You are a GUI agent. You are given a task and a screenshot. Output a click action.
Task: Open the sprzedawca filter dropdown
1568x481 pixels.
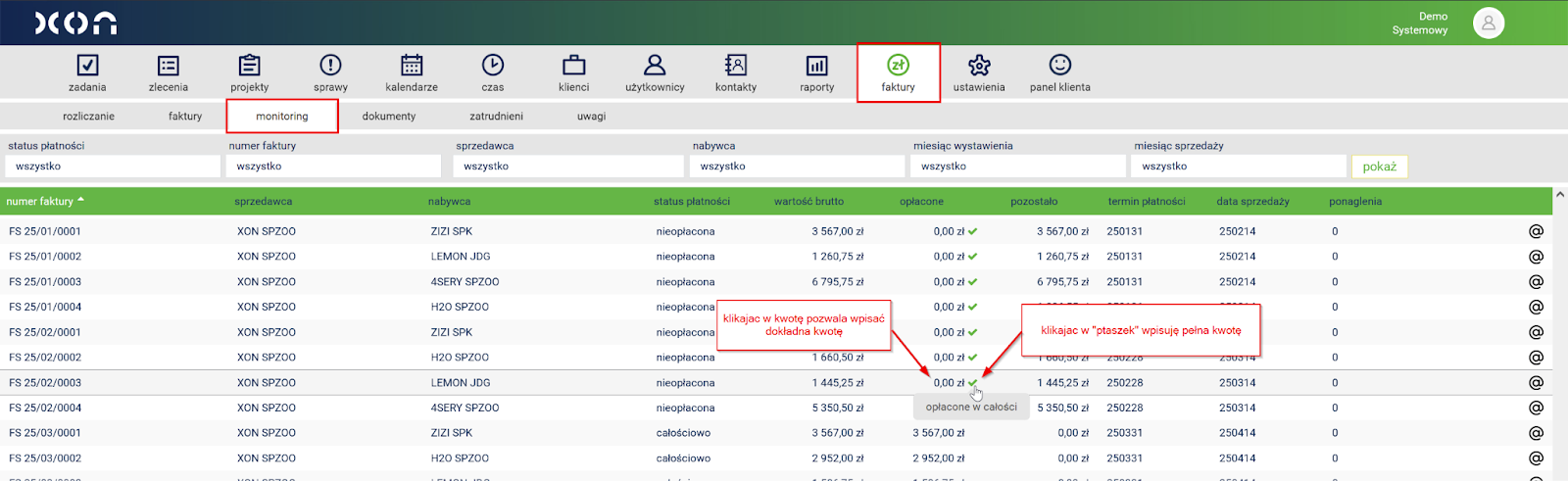coord(569,167)
